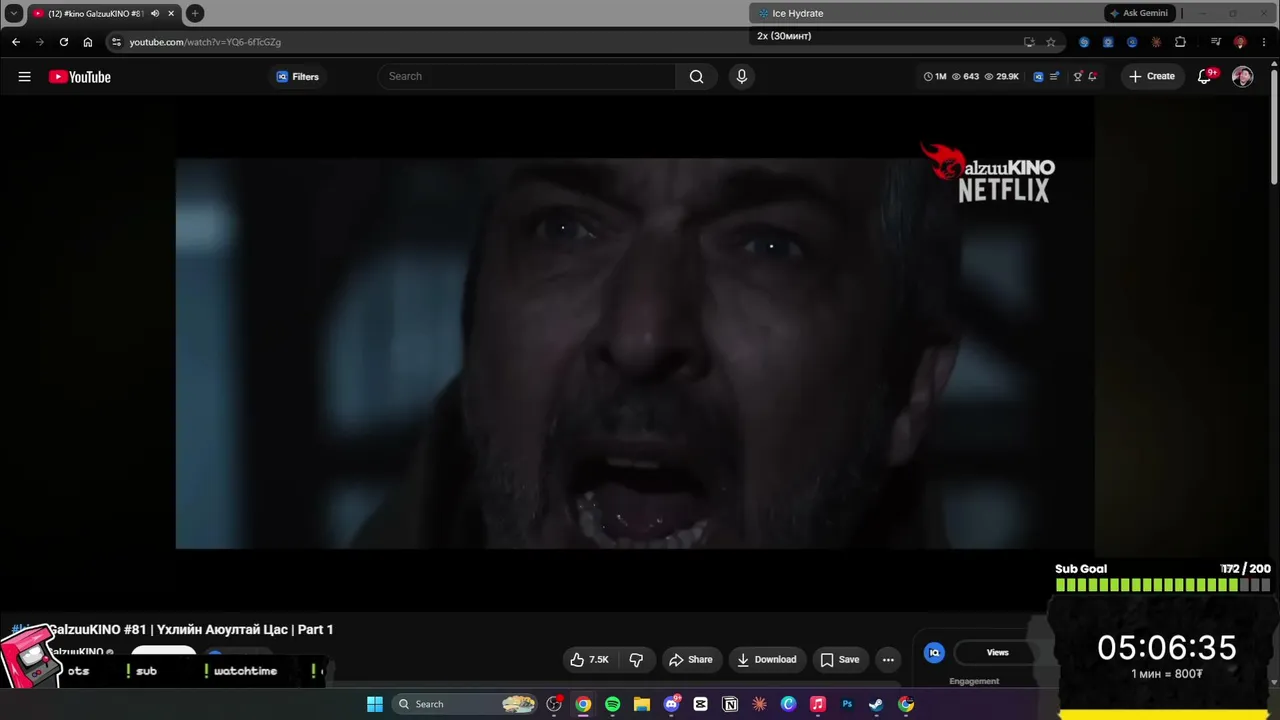Go to the YouTube home logo
The image size is (1280, 720).
tap(80, 77)
